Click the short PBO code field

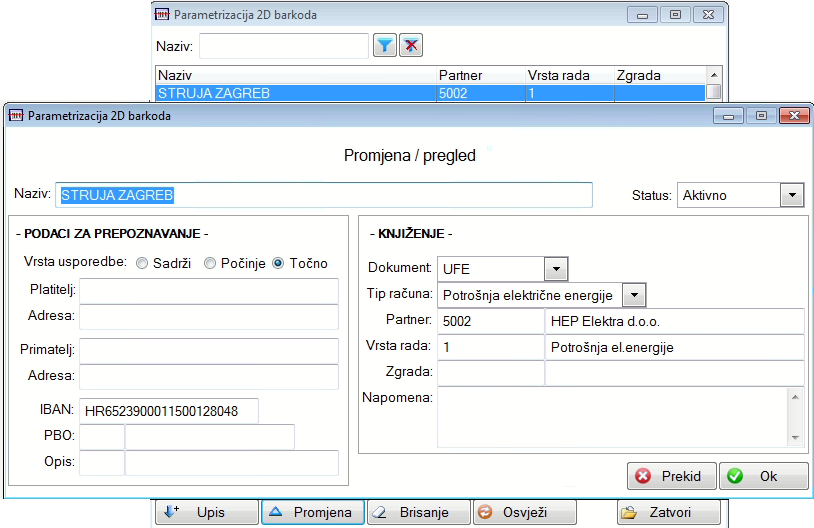tap(102, 437)
